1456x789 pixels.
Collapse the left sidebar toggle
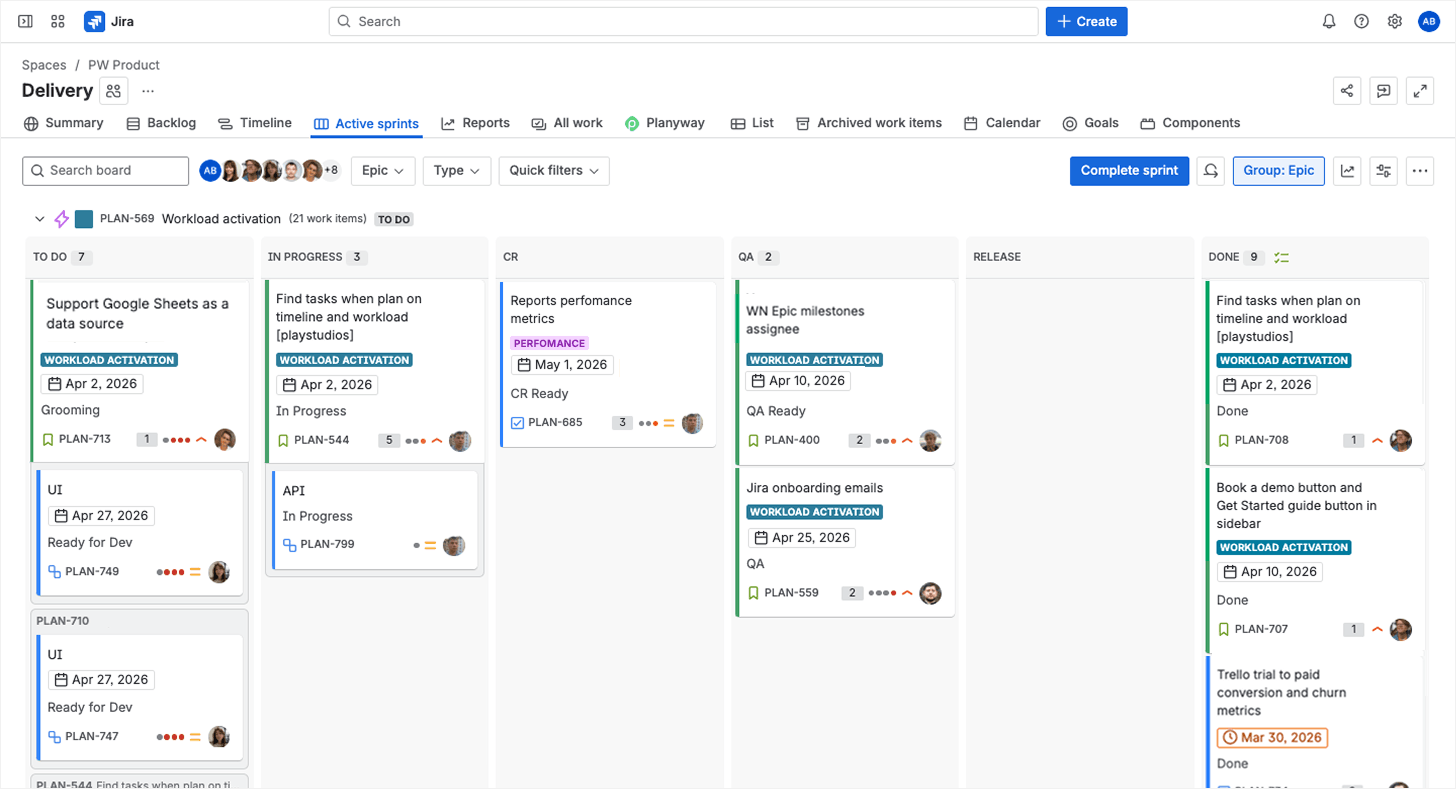tap(26, 21)
